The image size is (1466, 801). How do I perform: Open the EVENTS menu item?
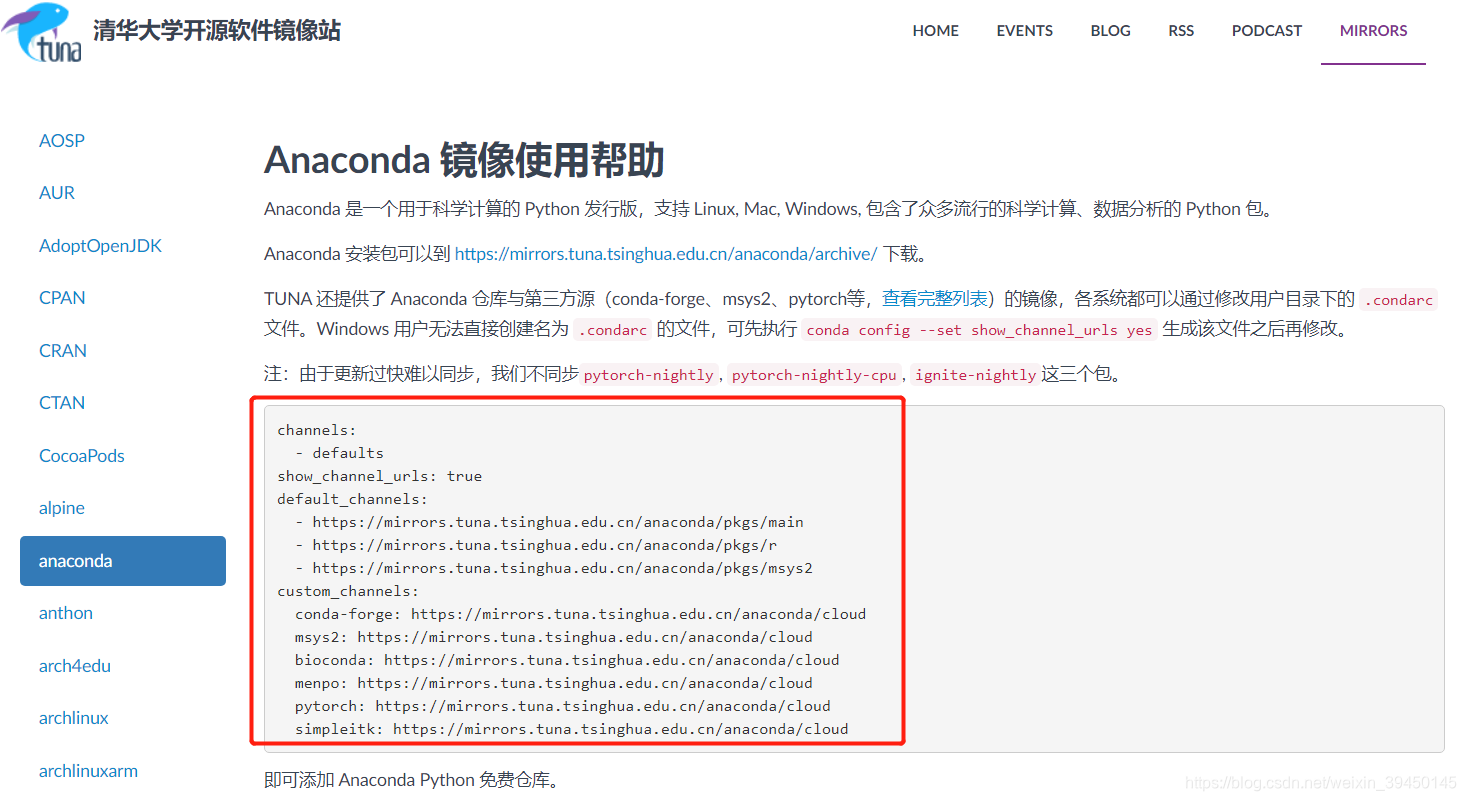click(x=1024, y=31)
